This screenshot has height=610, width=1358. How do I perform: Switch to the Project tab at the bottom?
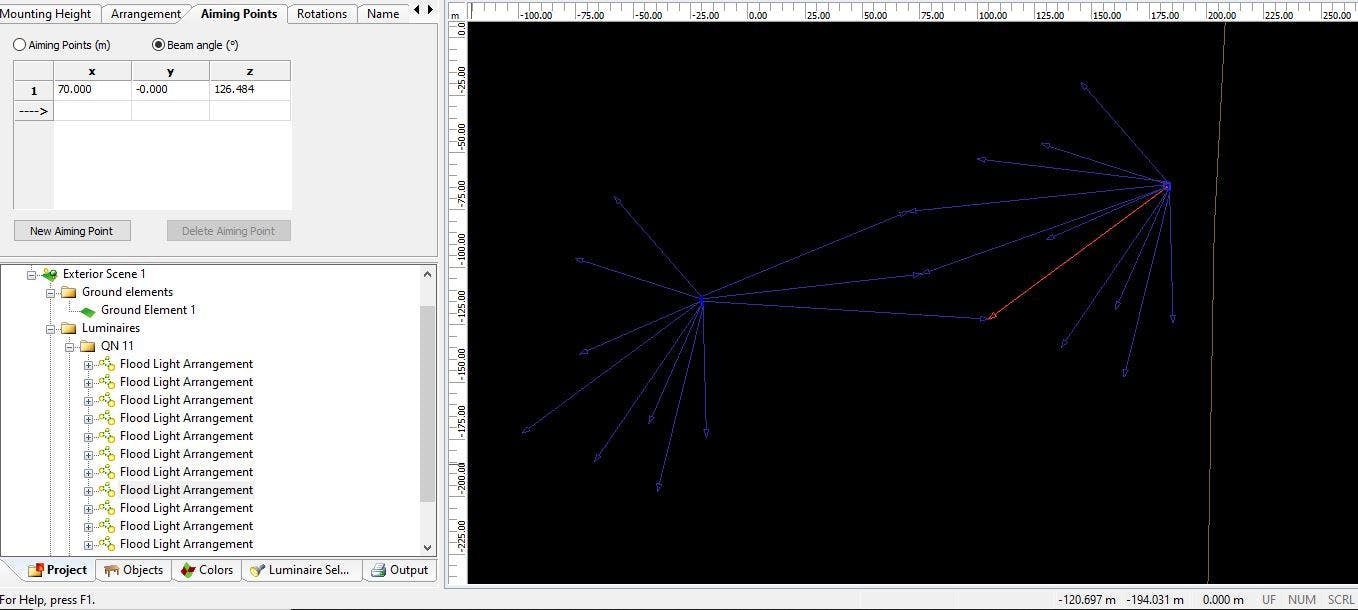point(58,570)
